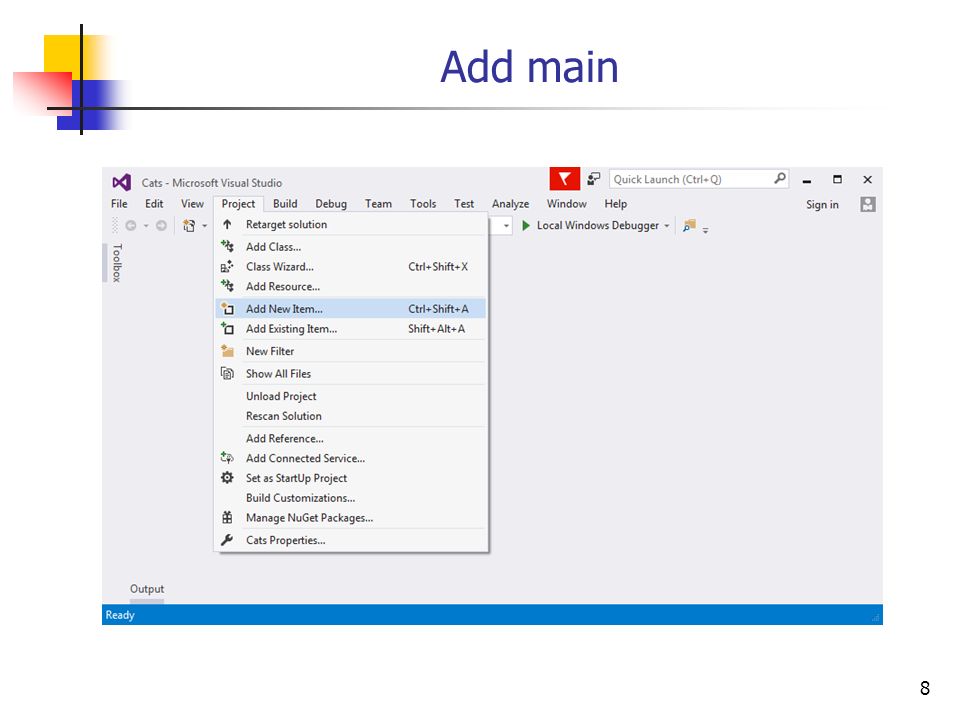Choose Add New Item... in Project menu
The image size is (960, 720).
(351, 309)
